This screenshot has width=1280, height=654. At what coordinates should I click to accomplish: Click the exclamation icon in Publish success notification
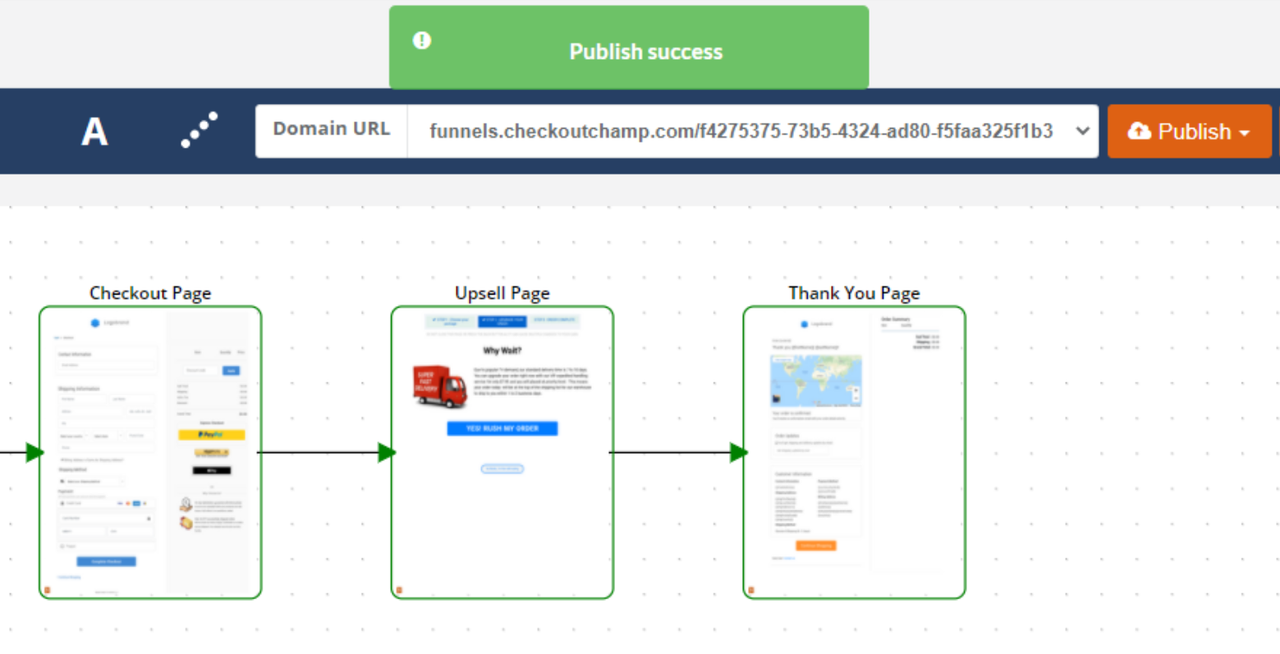[x=422, y=40]
